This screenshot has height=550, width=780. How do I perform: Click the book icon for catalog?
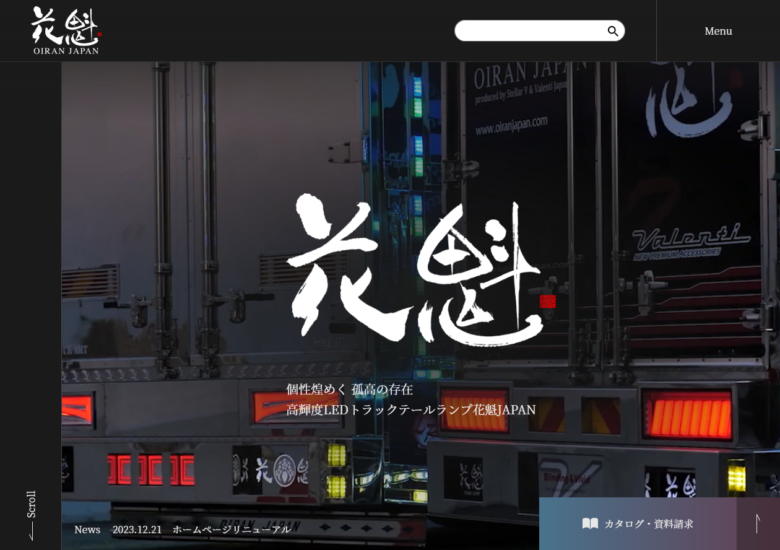pos(590,523)
